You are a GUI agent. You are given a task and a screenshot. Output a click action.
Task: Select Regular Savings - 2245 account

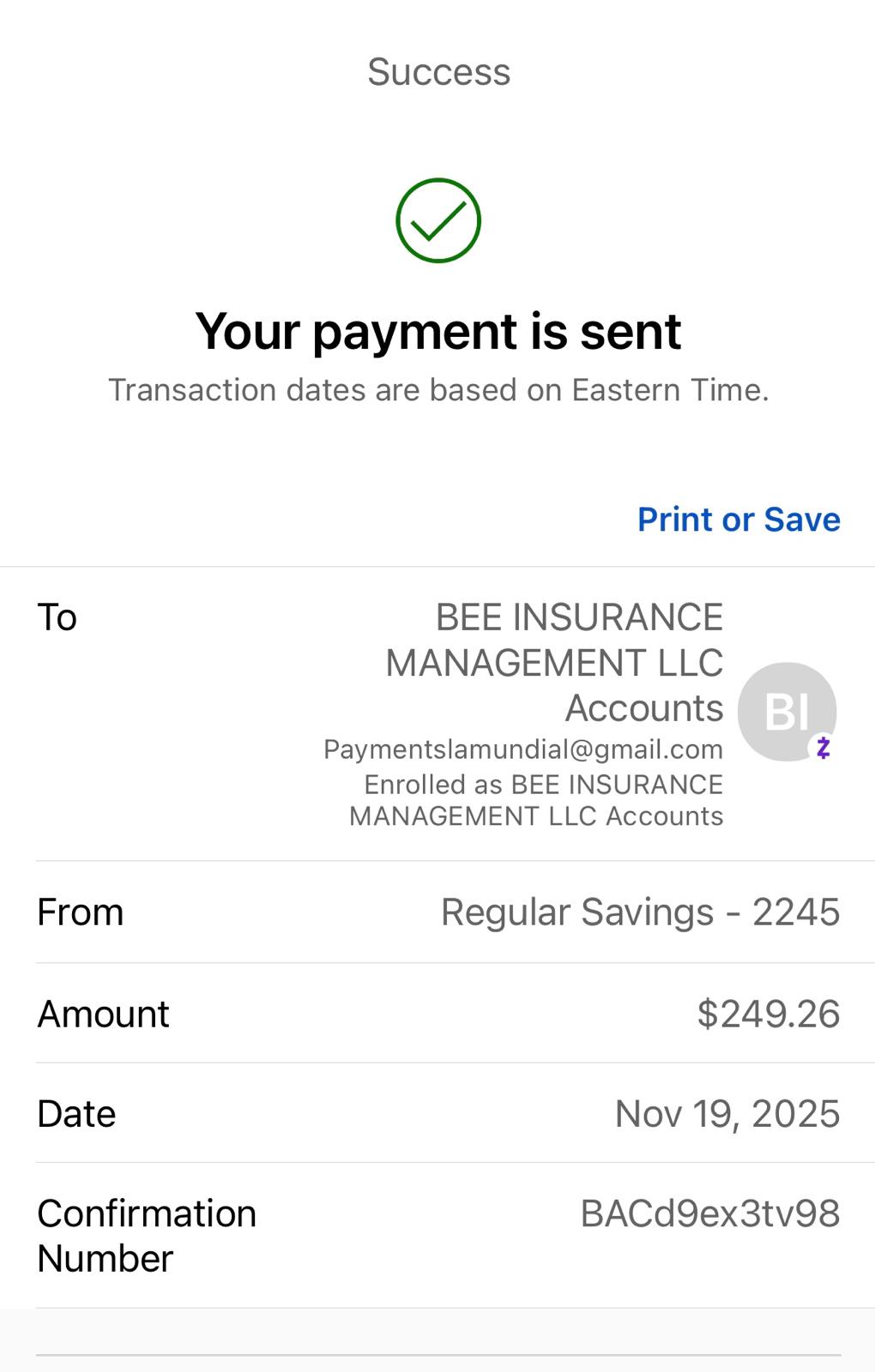click(640, 912)
